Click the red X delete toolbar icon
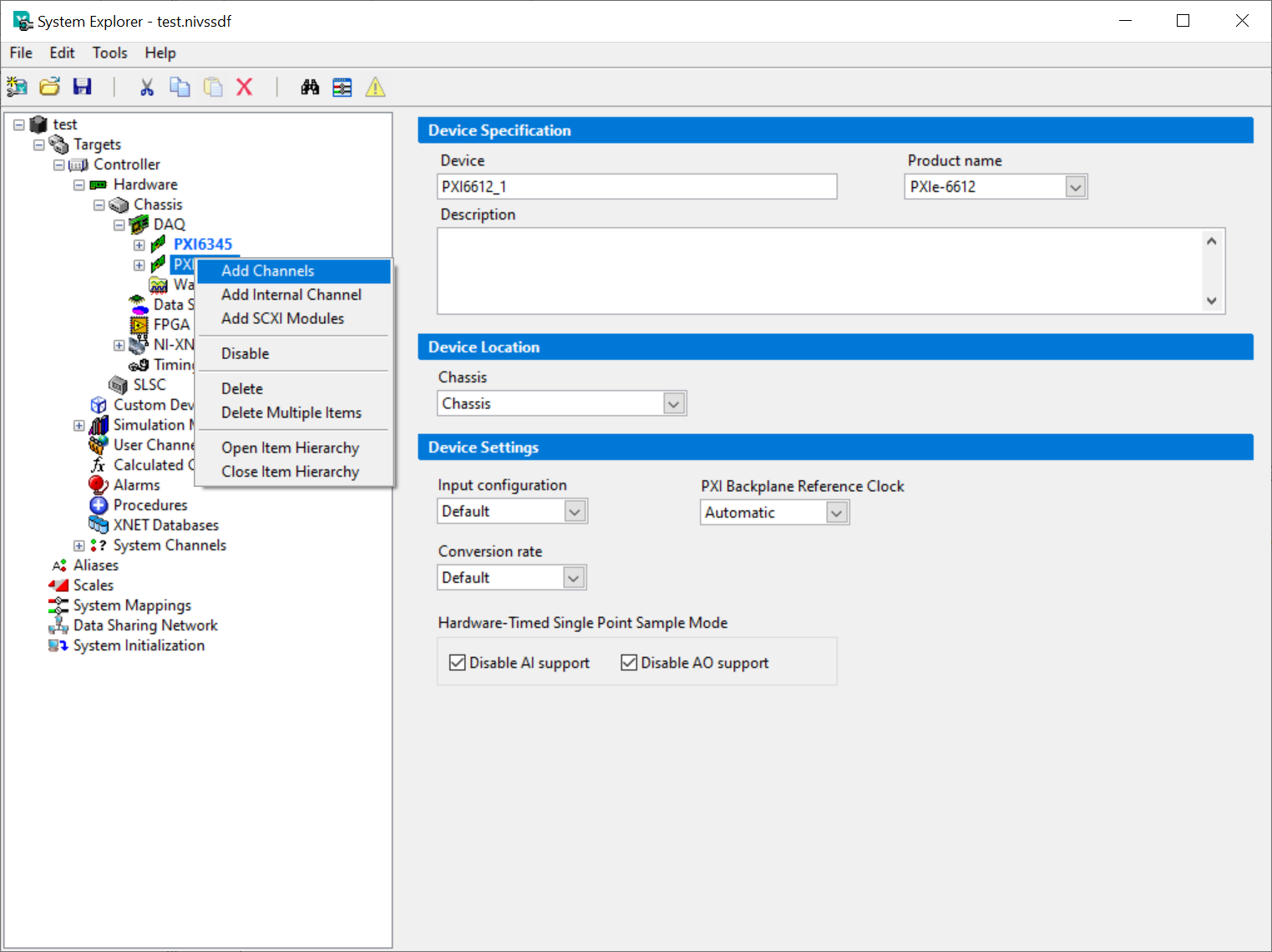The width and height of the screenshot is (1272, 952). click(x=245, y=87)
